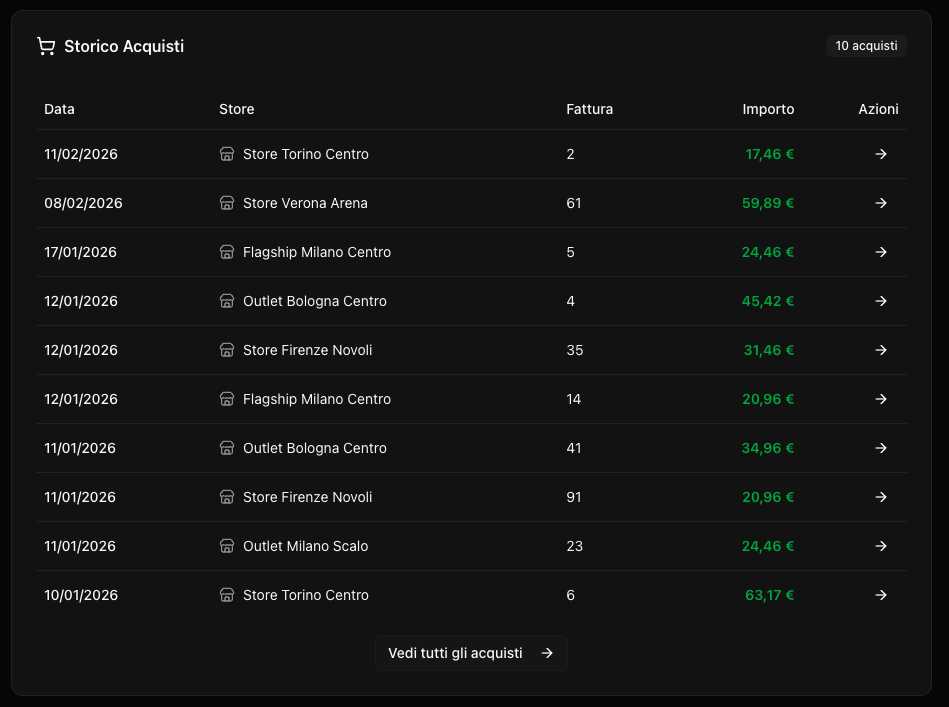Click the Store column header
This screenshot has width=949, height=707.
coord(237,109)
